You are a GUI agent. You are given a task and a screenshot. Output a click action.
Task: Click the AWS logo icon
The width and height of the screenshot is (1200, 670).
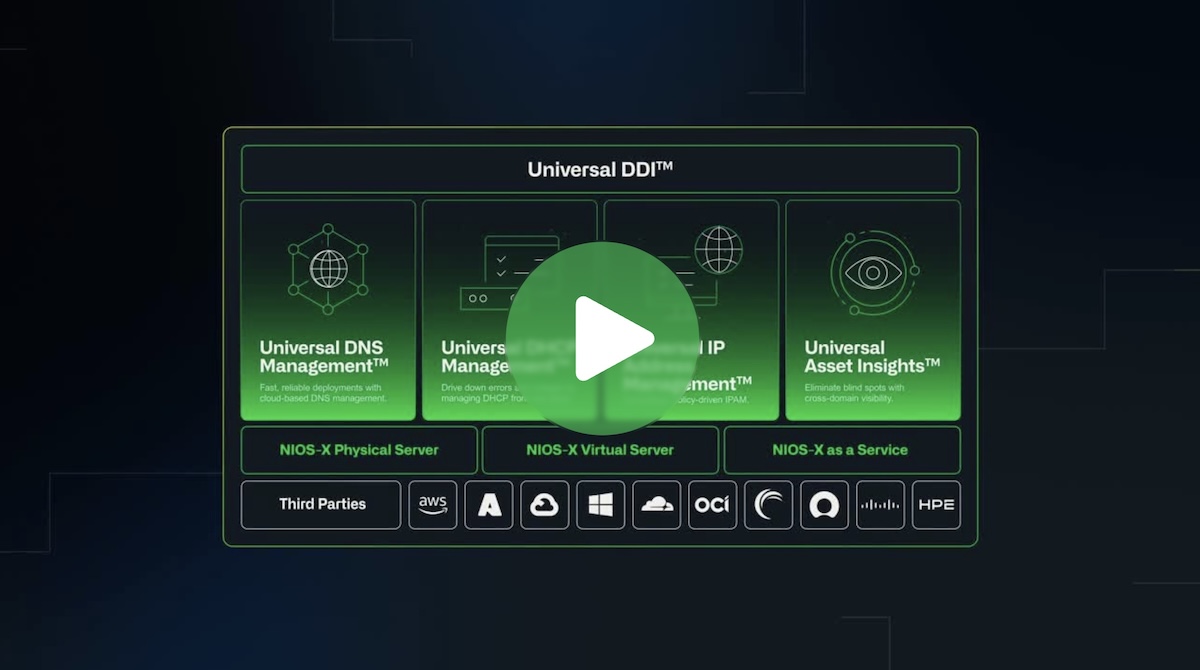click(433, 505)
